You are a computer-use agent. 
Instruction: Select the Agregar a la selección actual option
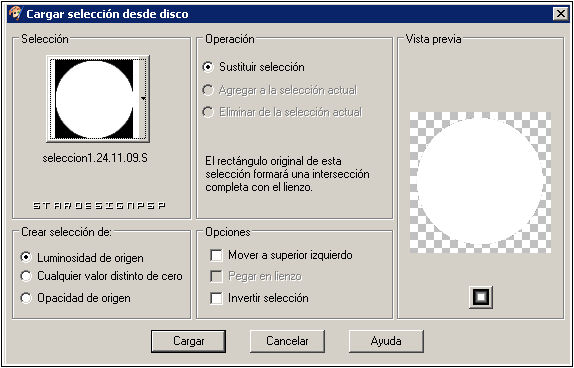[208, 90]
